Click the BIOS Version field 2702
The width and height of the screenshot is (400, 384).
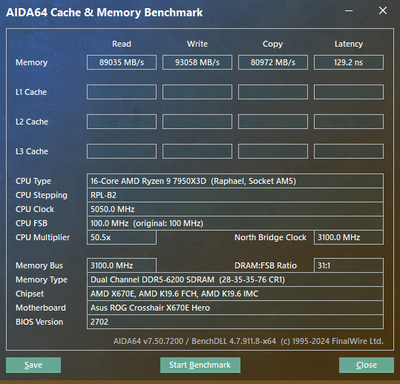[235, 322]
